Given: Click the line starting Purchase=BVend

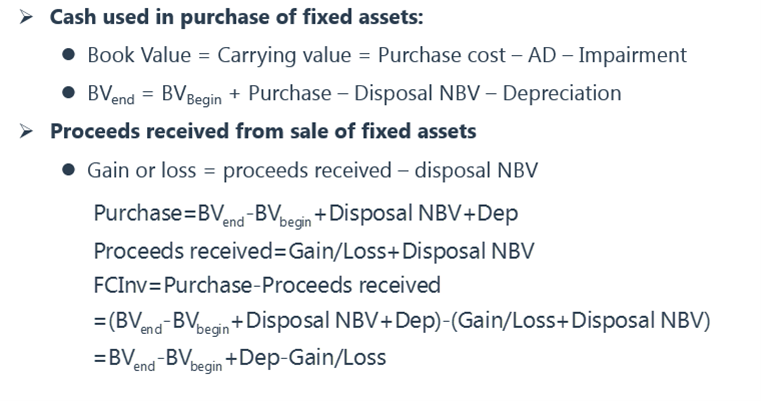Looking at the screenshot, I should (x=306, y=214).
